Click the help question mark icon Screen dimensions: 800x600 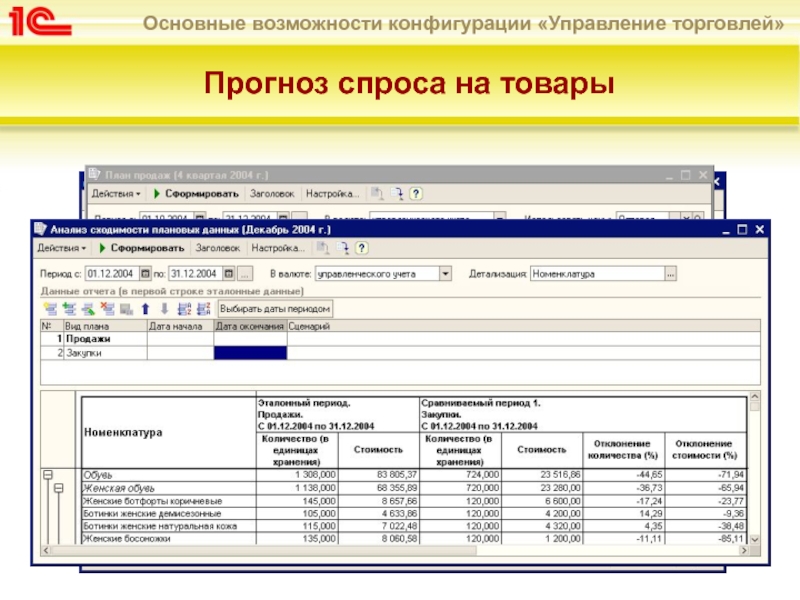(361, 247)
